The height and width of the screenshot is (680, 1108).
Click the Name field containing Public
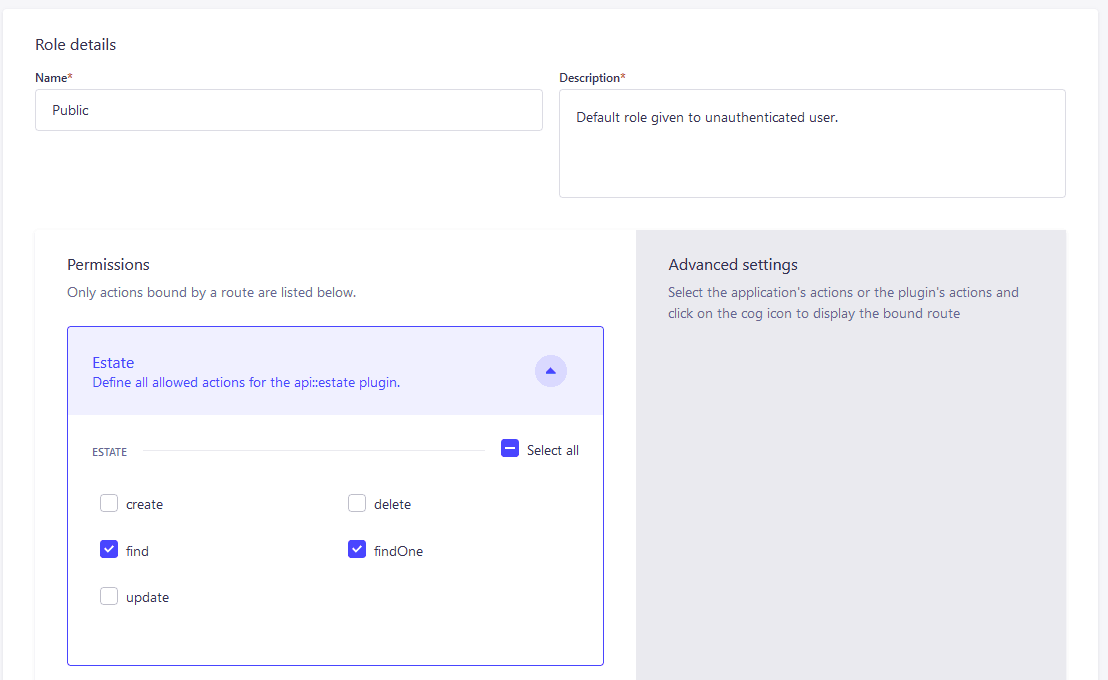(289, 110)
